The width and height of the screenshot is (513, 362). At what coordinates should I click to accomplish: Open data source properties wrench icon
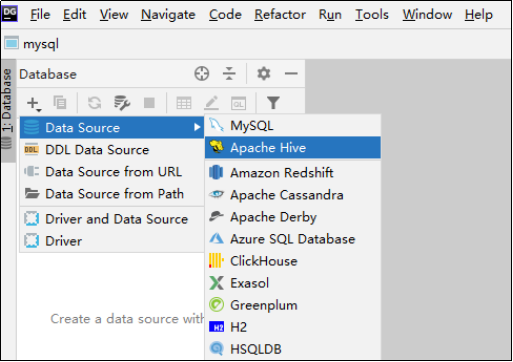[122, 103]
